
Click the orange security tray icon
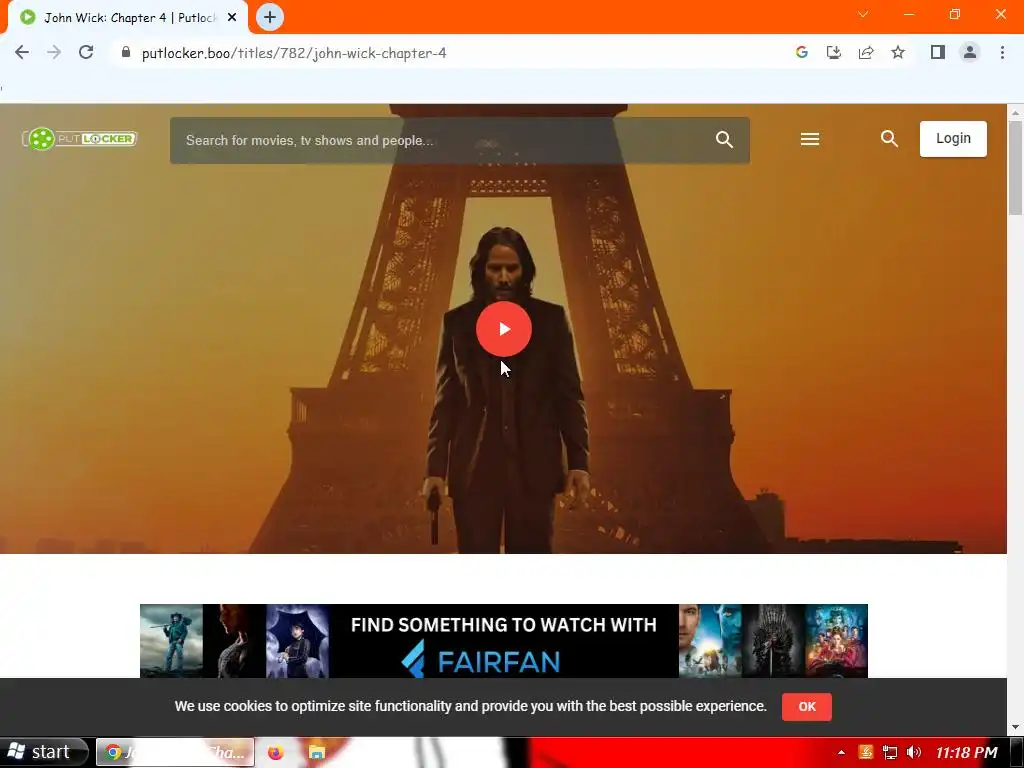[865, 752]
